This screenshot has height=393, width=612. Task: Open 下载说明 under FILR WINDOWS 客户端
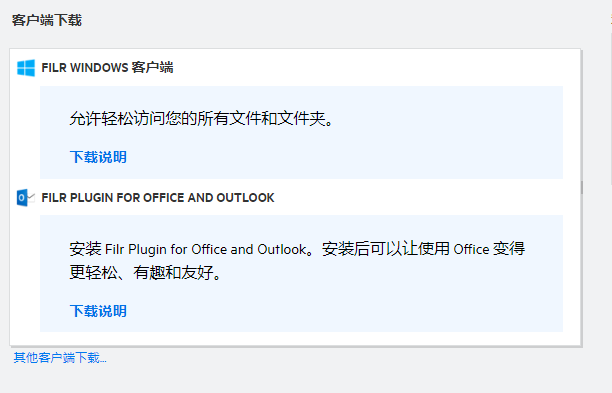98,157
